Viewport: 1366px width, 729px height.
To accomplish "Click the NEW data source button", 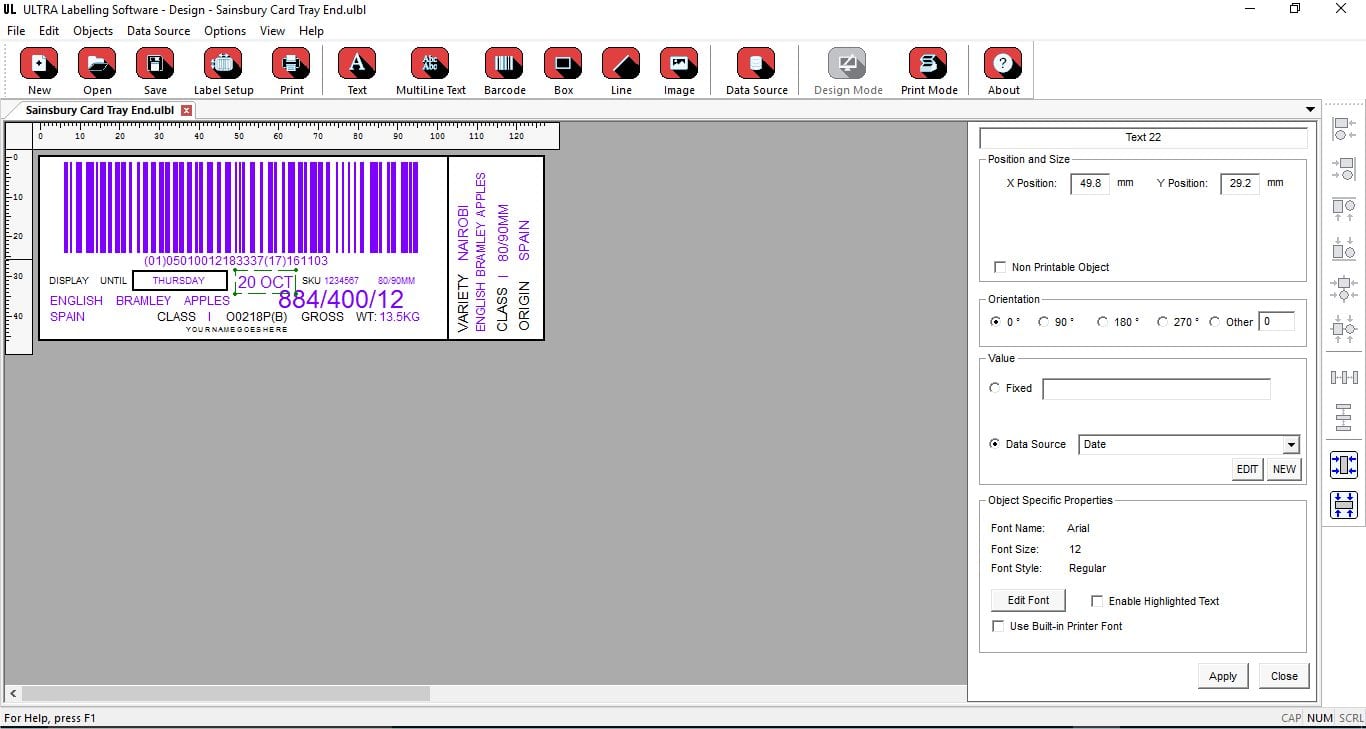I will 1284,469.
